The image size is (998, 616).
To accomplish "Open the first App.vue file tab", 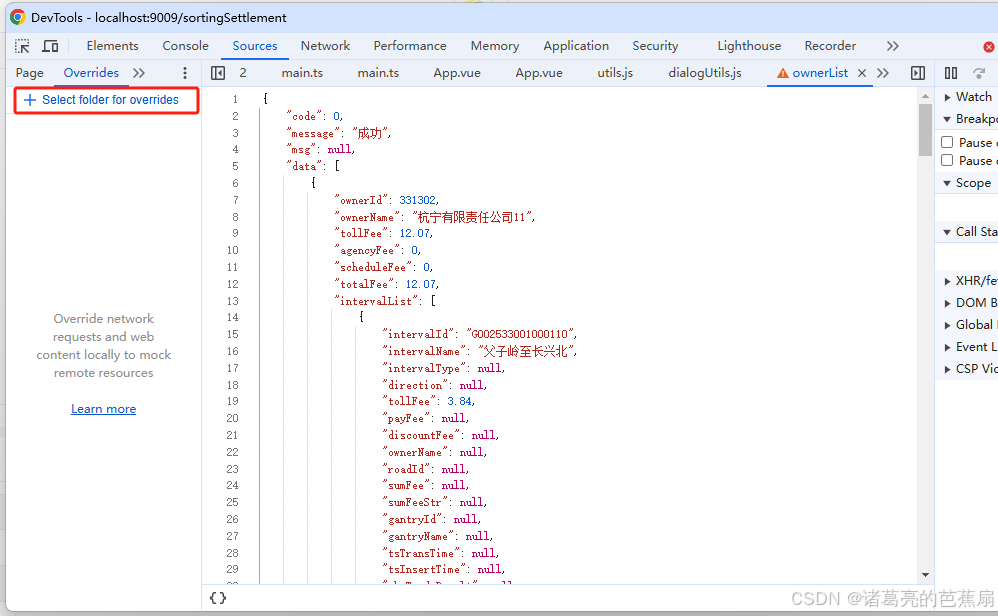I will click(x=457, y=73).
